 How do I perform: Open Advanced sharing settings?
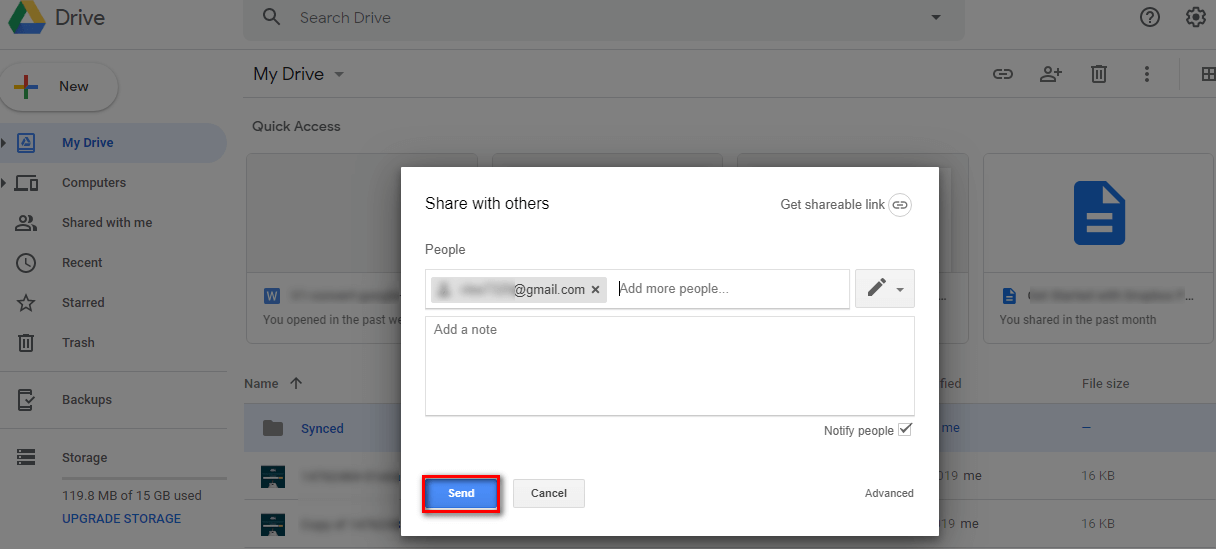[889, 493]
